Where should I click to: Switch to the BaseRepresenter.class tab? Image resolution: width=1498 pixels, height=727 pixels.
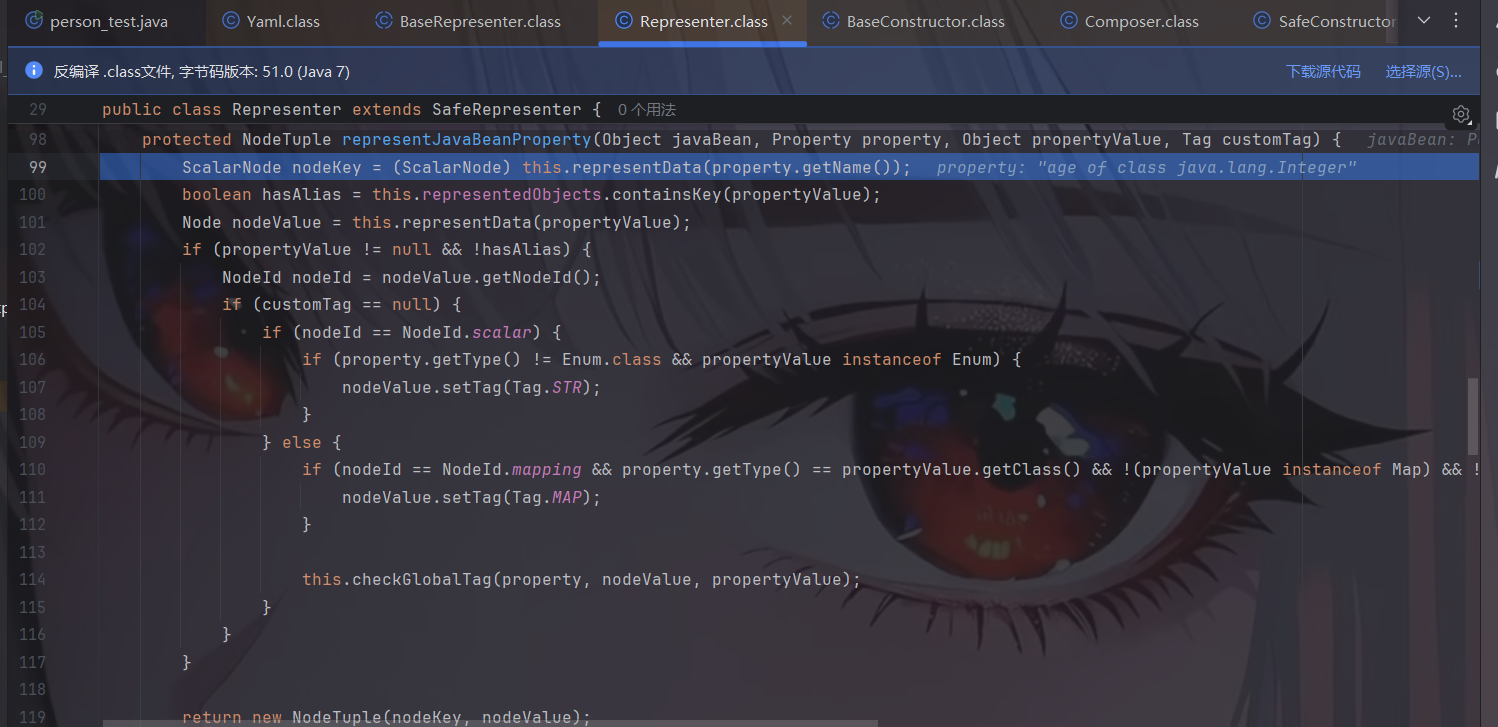(x=468, y=21)
